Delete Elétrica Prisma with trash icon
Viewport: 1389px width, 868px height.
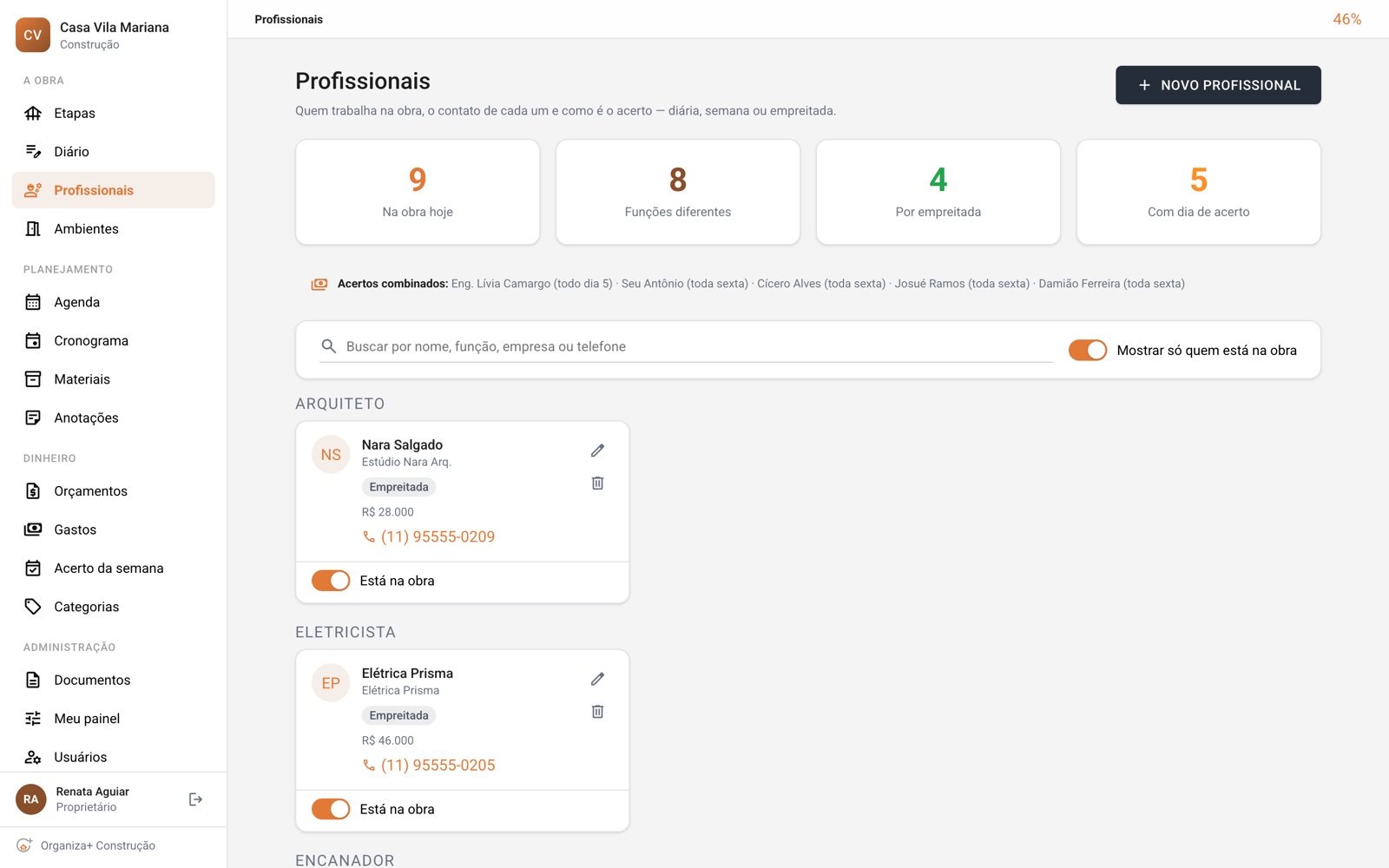click(x=597, y=712)
